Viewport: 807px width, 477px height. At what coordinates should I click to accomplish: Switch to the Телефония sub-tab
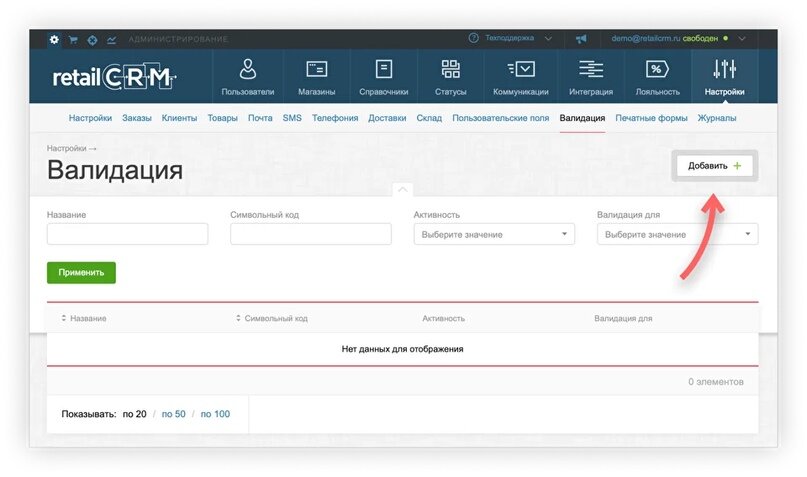click(335, 118)
